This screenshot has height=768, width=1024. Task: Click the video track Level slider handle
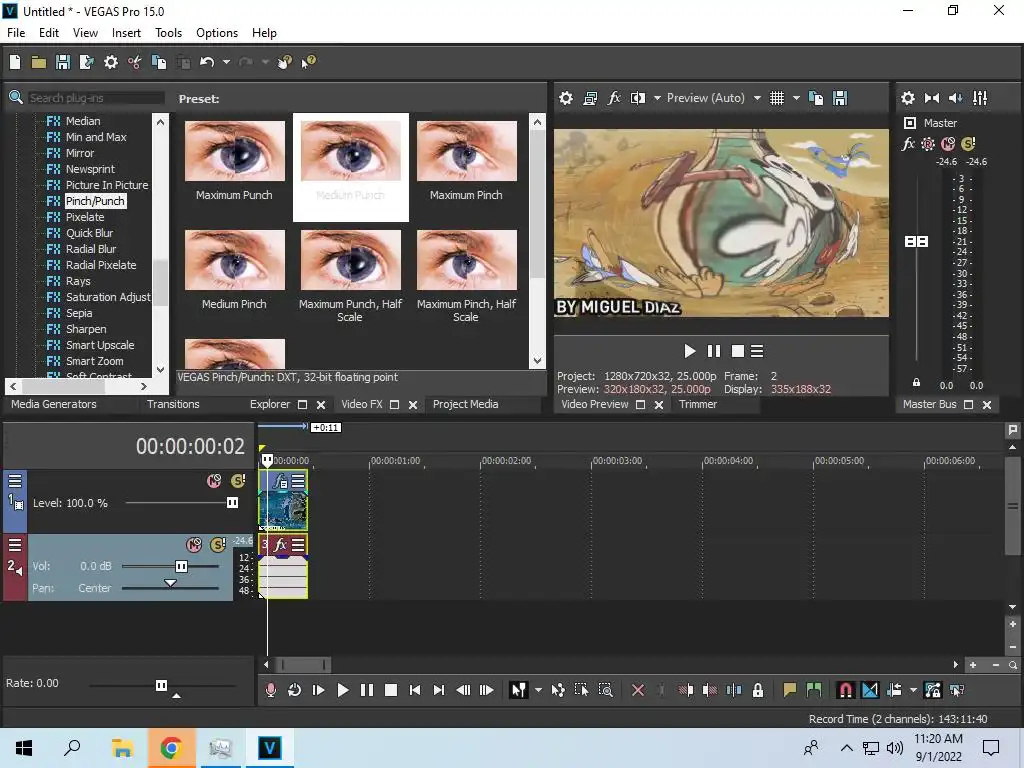coord(232,503)
